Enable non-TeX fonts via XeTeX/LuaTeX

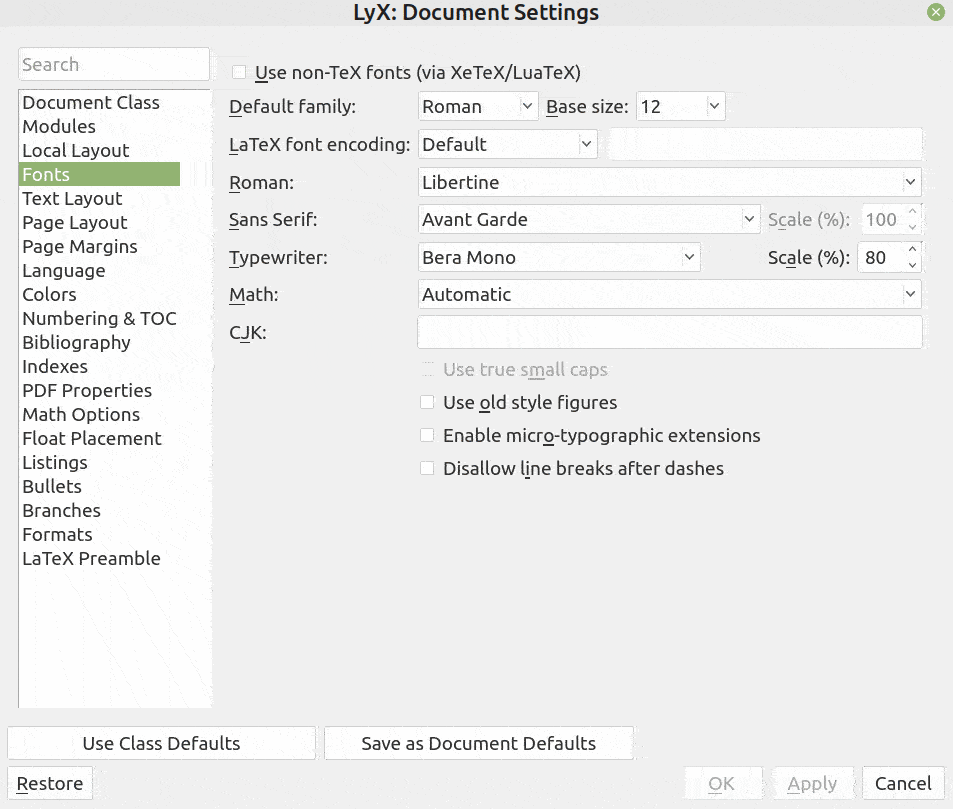point(238,72)
